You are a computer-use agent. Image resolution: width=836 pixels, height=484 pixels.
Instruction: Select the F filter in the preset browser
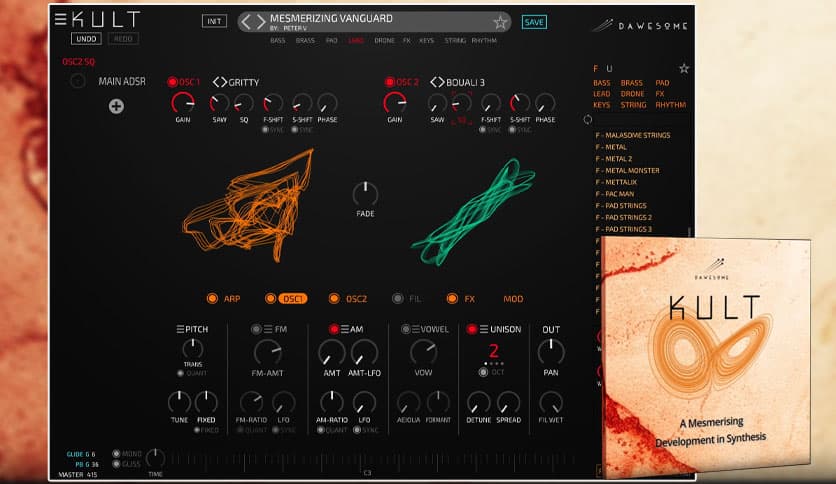(596, 69)
